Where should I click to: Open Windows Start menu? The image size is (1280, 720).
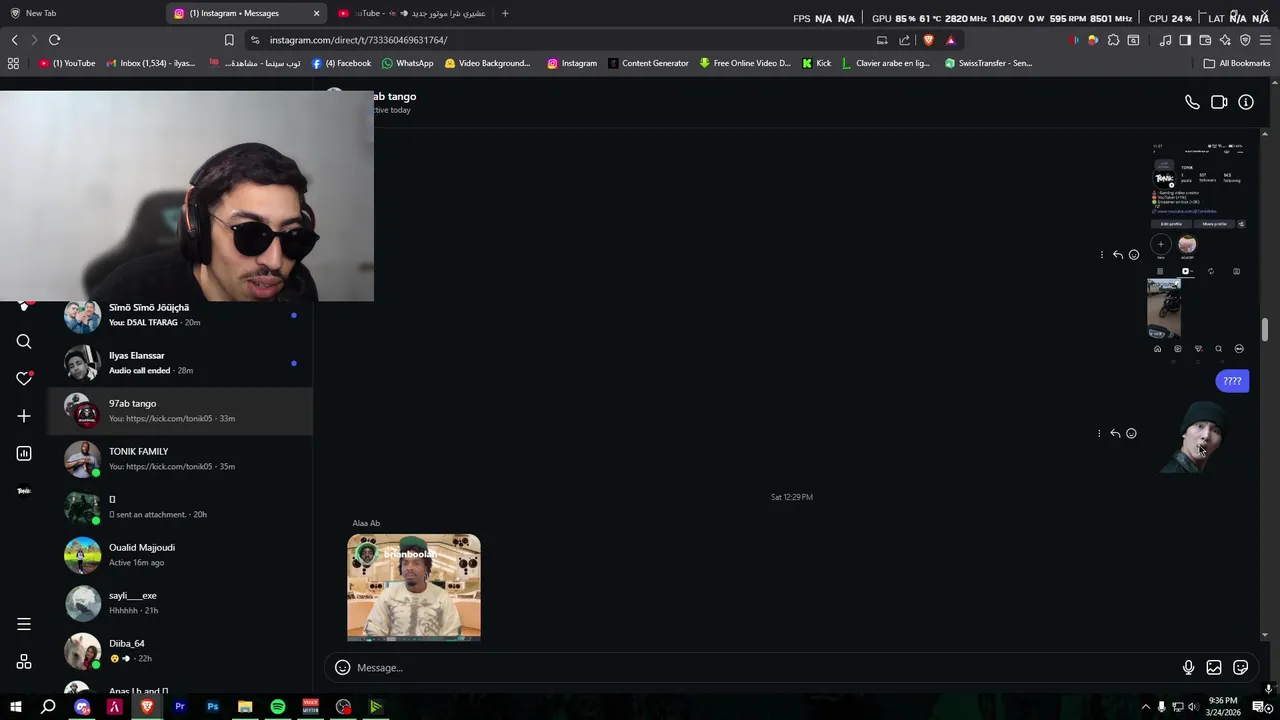(x=15, y=707)
